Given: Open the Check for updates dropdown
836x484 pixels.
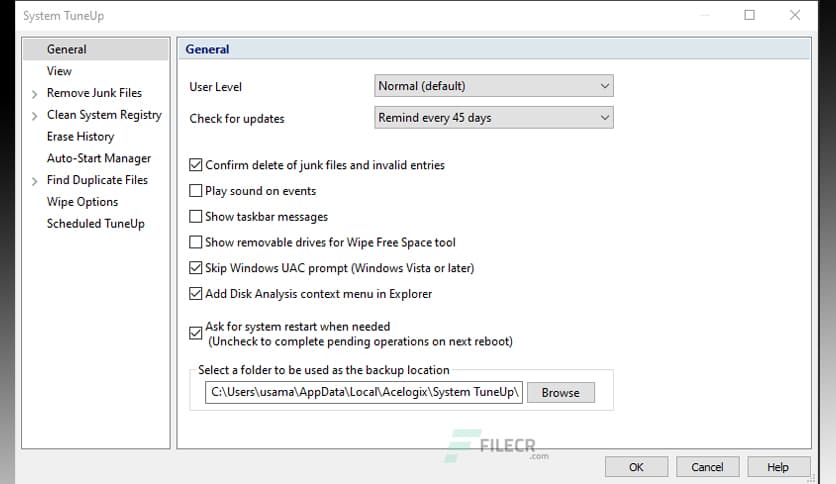Looking at the screenshot, I should [x=494, y=118].
